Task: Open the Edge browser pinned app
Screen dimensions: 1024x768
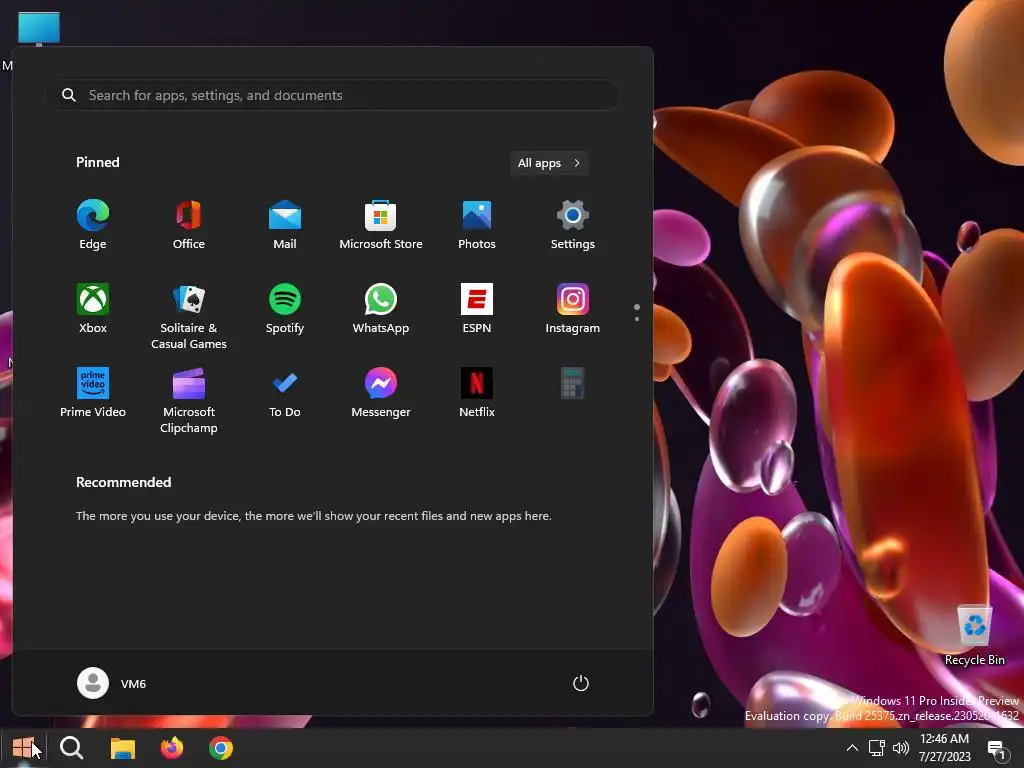Action: [x=93, y=225]
